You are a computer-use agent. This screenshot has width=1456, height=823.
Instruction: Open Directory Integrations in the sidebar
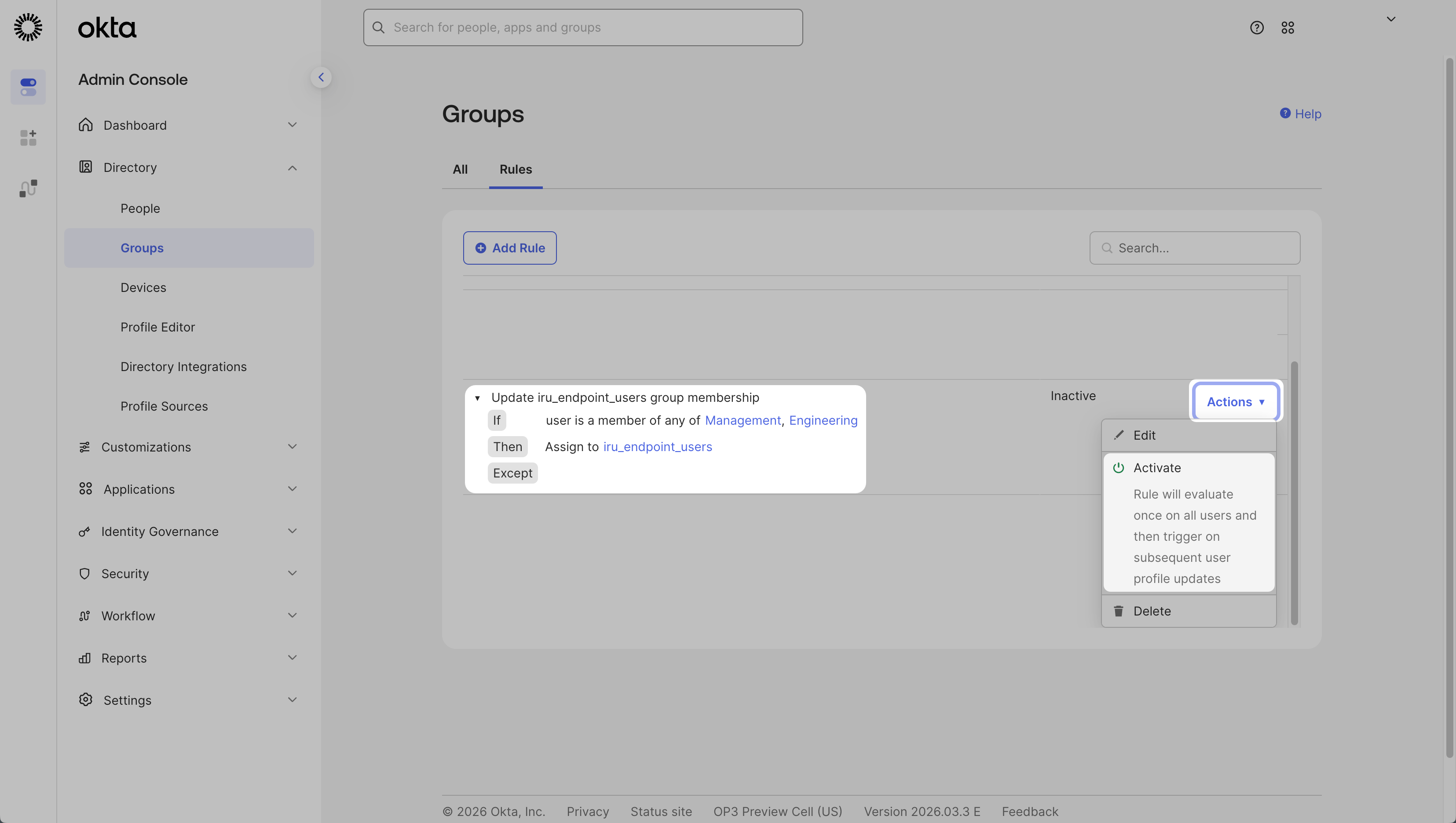[x=183, y=366]
